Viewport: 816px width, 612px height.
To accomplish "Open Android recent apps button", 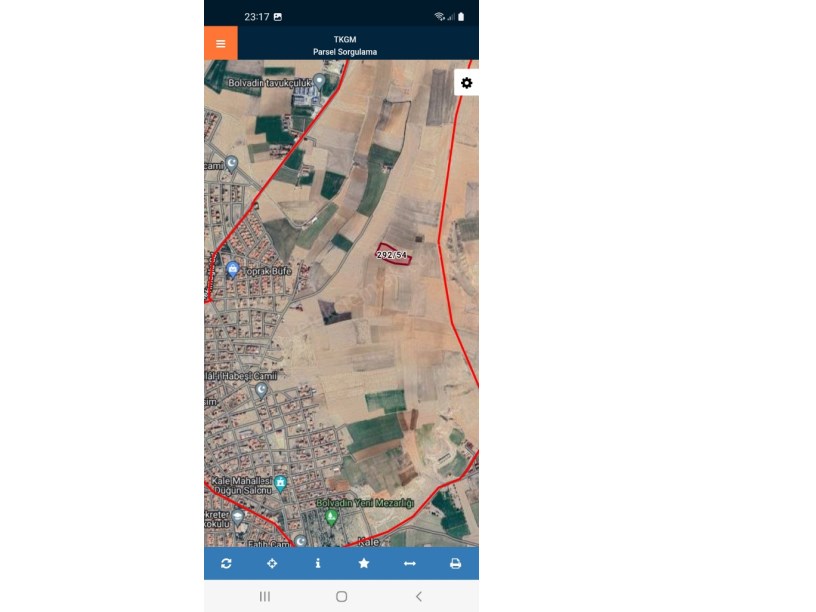I will tap(265, 596).
